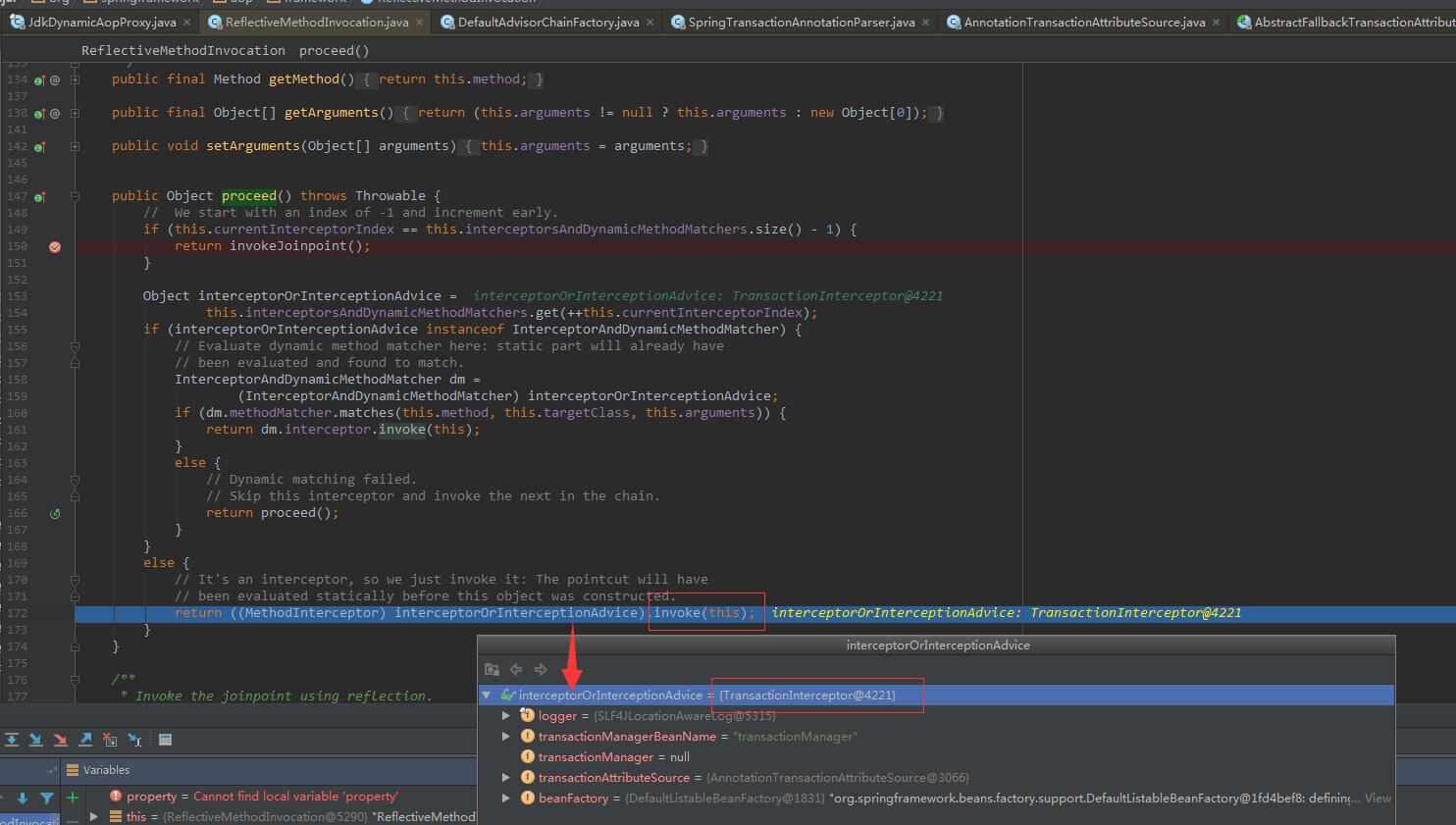Expand folded getMethod body on line 134
1456x825 pixels.
click(x=75, y=79)
